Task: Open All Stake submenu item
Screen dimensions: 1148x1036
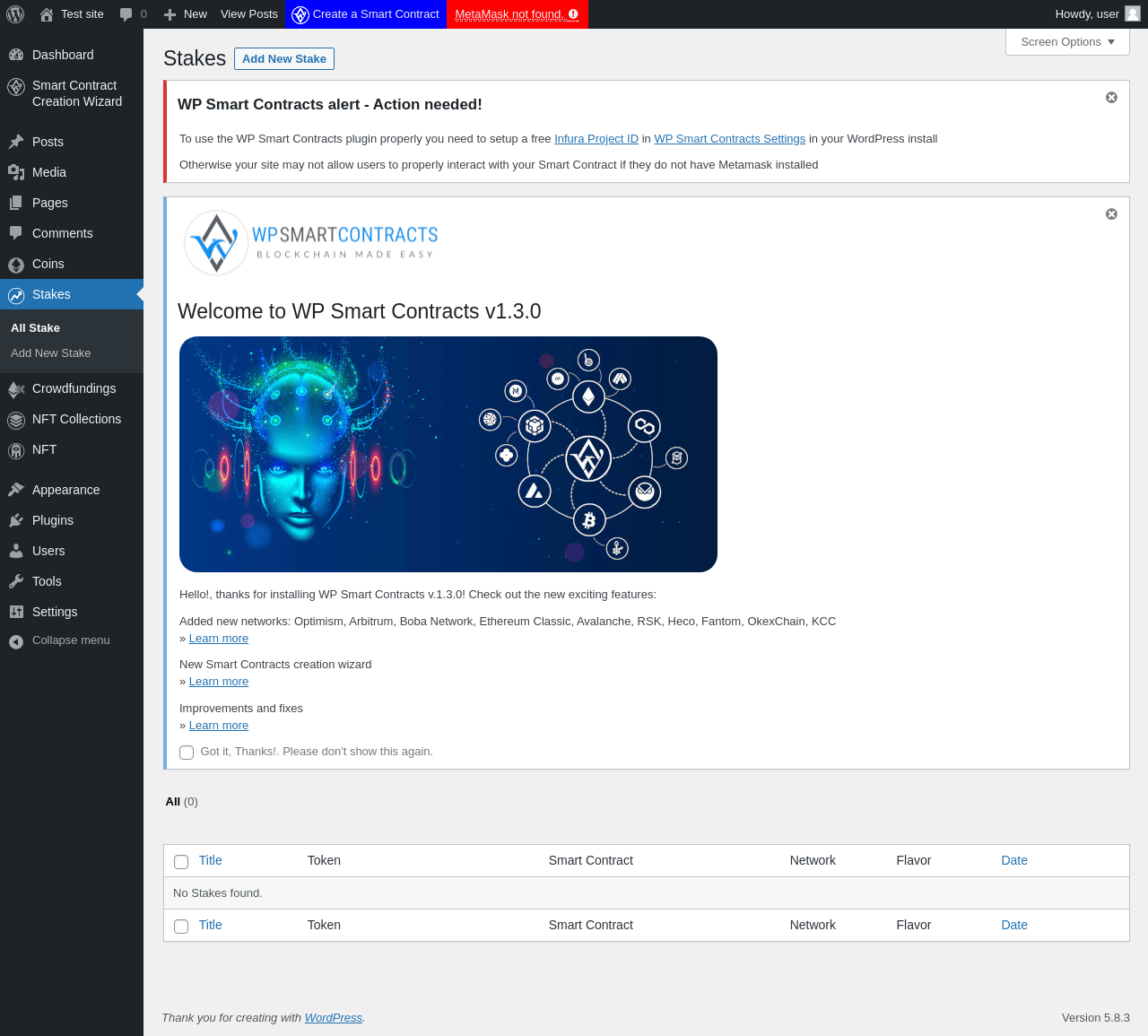Action: [x=35, y=328]
